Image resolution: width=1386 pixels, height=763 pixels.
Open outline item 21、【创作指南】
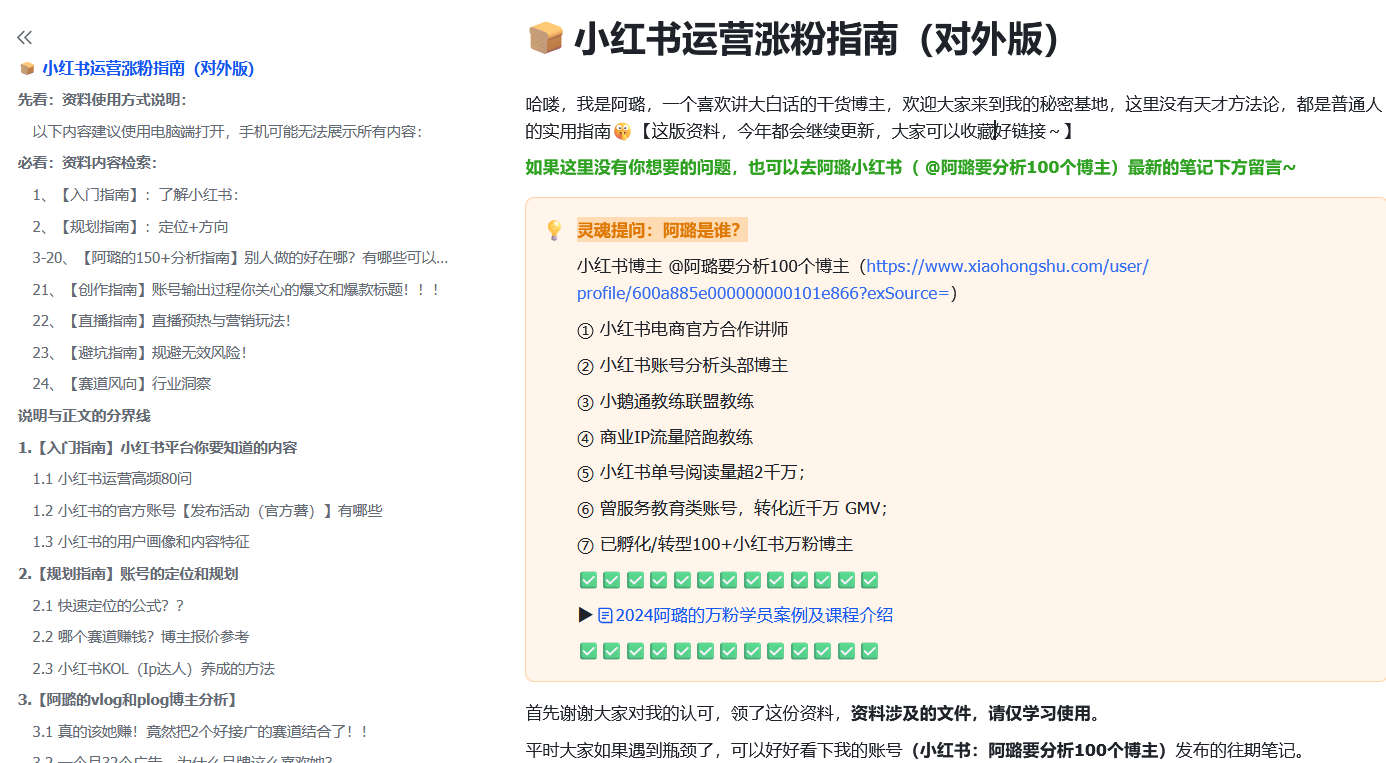point(236,290)
